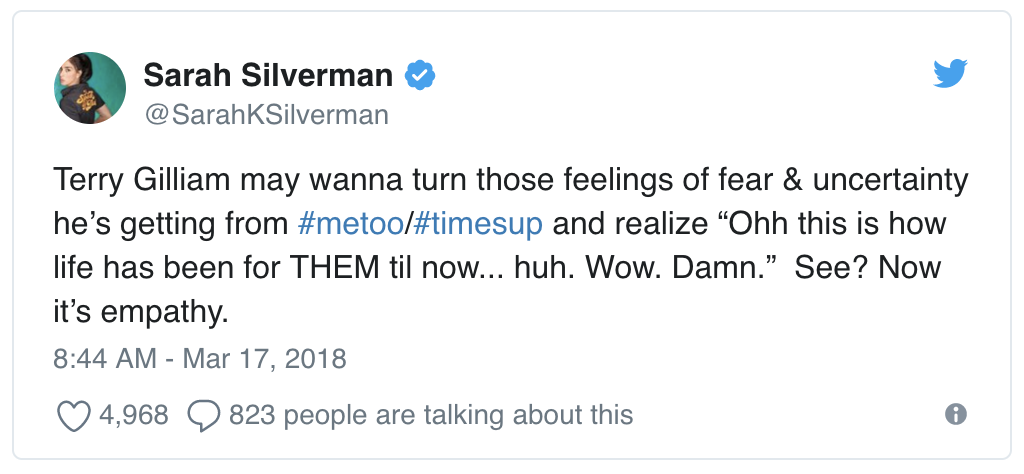Click the "it's empathy." closing text
Screen dimensions: 1024x474
[x=141, y=311]
